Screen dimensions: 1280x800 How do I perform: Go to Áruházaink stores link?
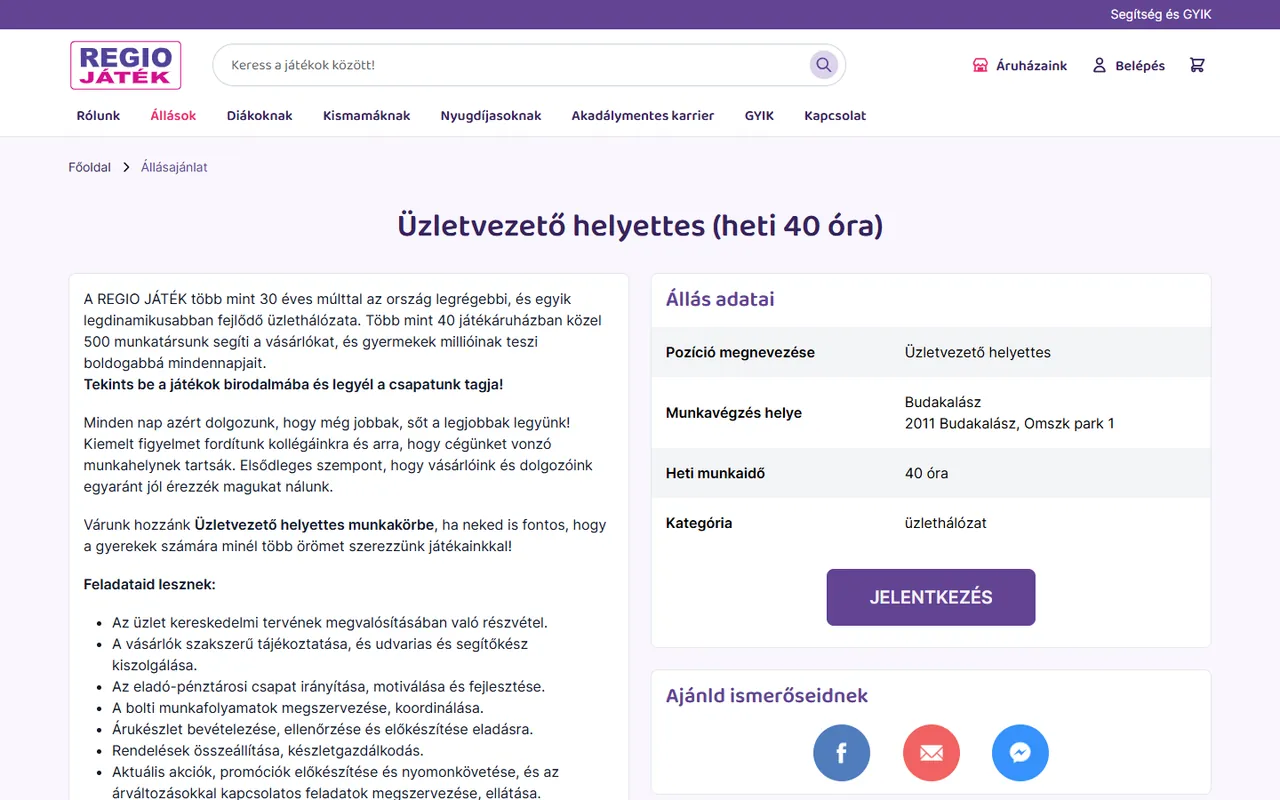1032,65
